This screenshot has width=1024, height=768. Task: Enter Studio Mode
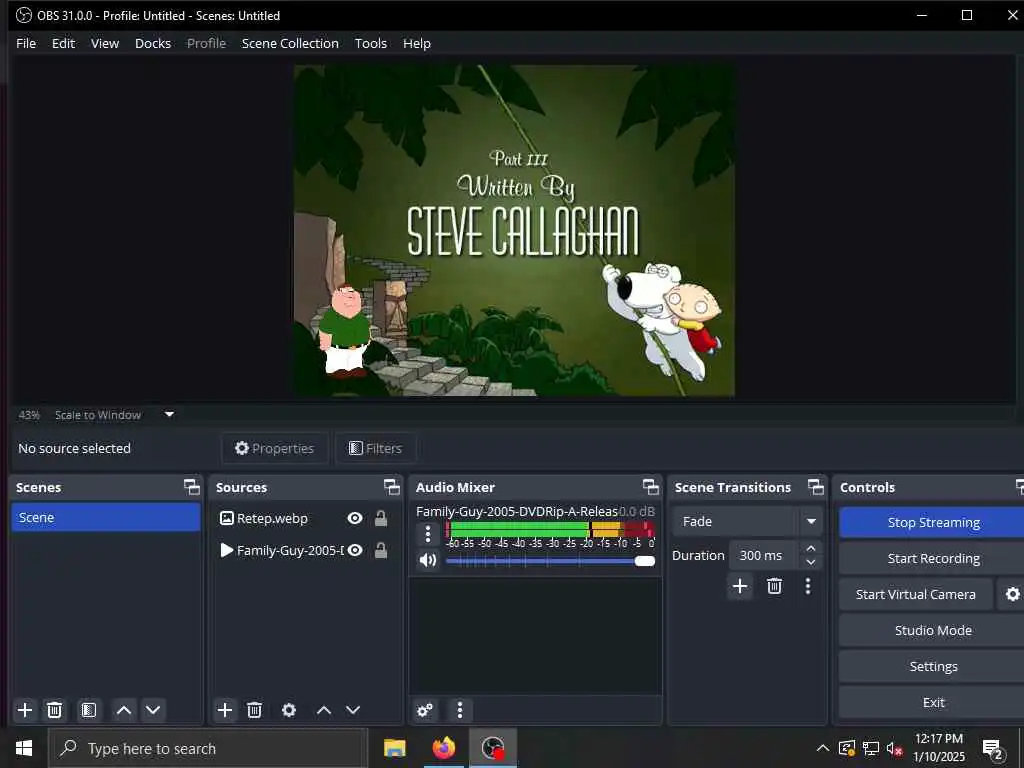pyautogui.click(x=933, y=630)
